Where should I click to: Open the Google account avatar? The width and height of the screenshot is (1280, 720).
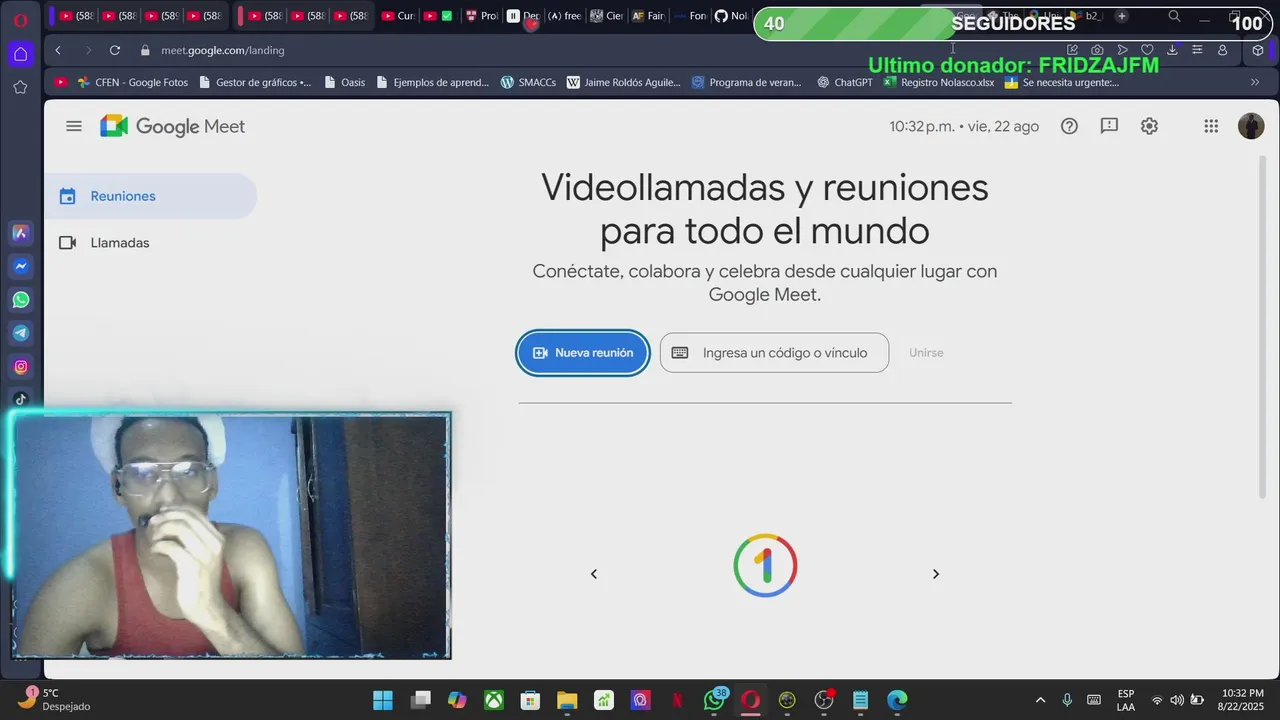[1251, 126]
